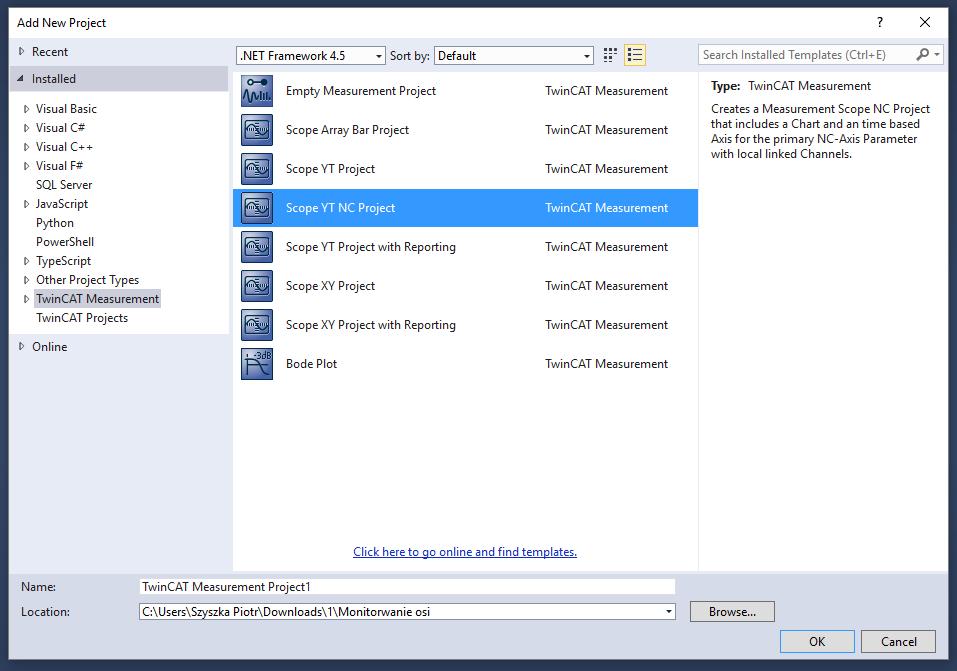This screenshot has width=957, height=671.
Task: Expand the Visual Basic node
Action: [26, 109]
